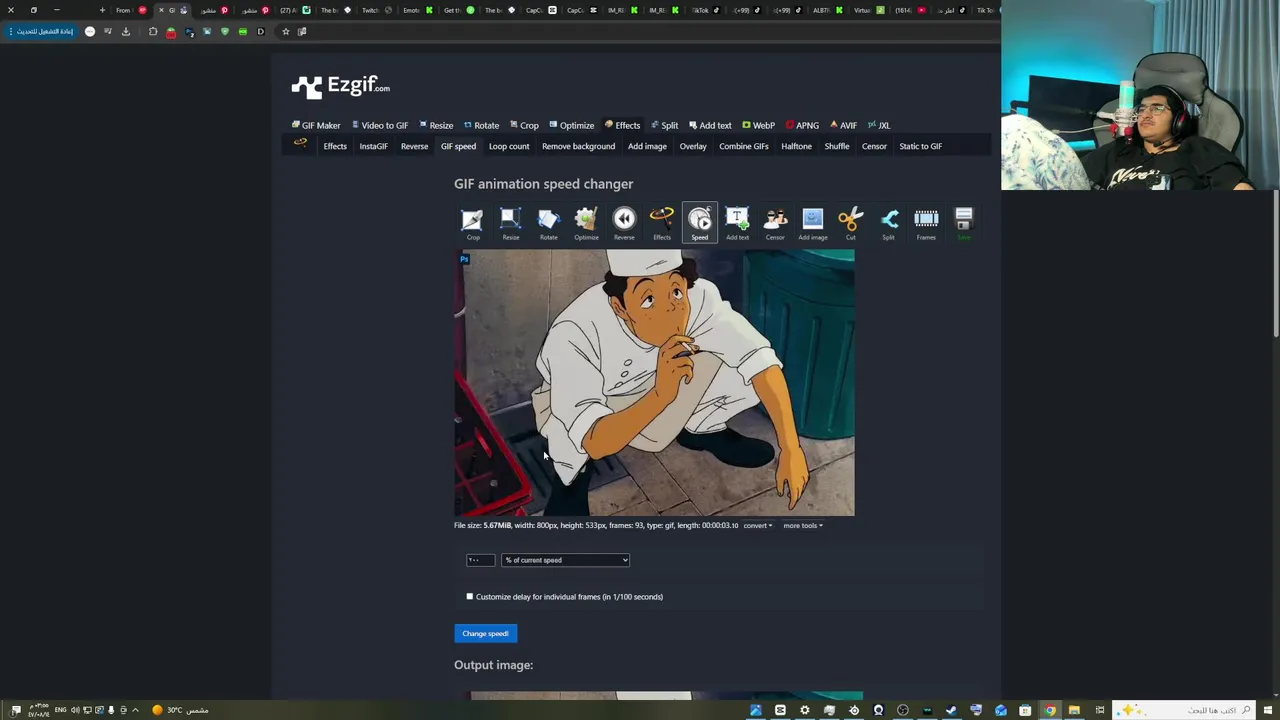Select the Reverse tool rewind icon
This screenshot has height=720, width=1280.
[624, 223]
